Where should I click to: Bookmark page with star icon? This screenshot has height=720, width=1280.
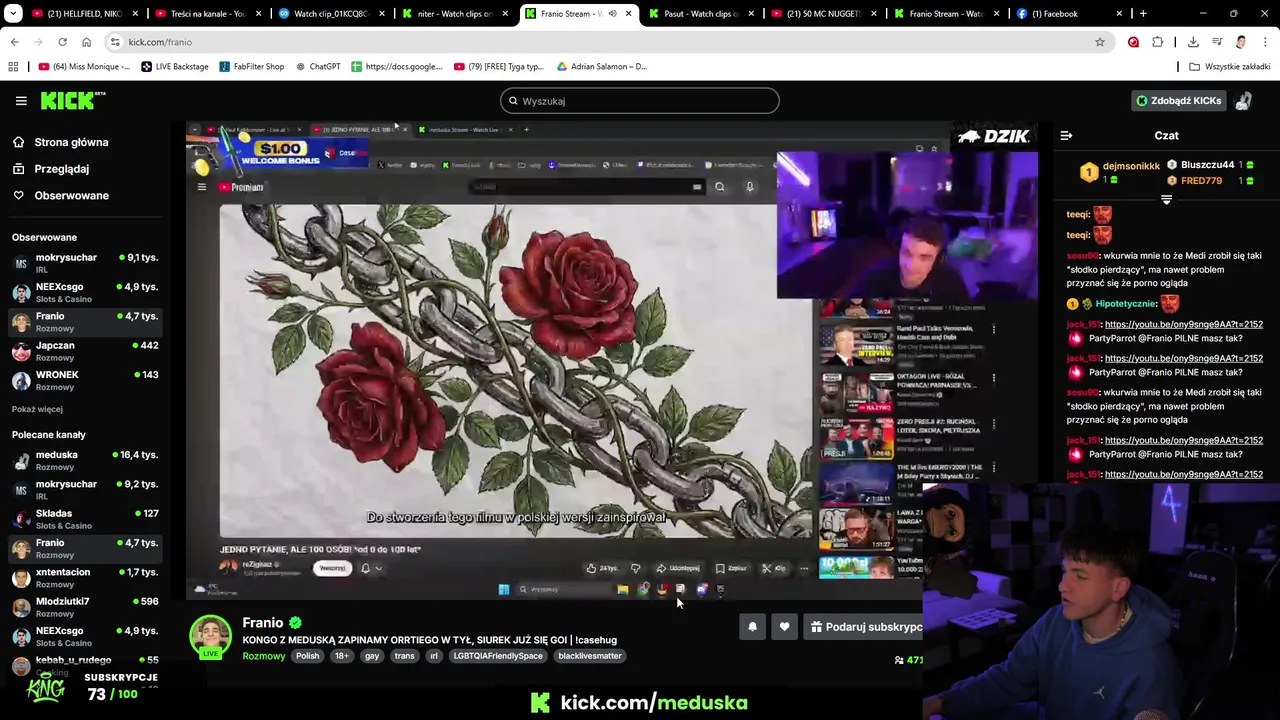click(x=1099, y=42)
